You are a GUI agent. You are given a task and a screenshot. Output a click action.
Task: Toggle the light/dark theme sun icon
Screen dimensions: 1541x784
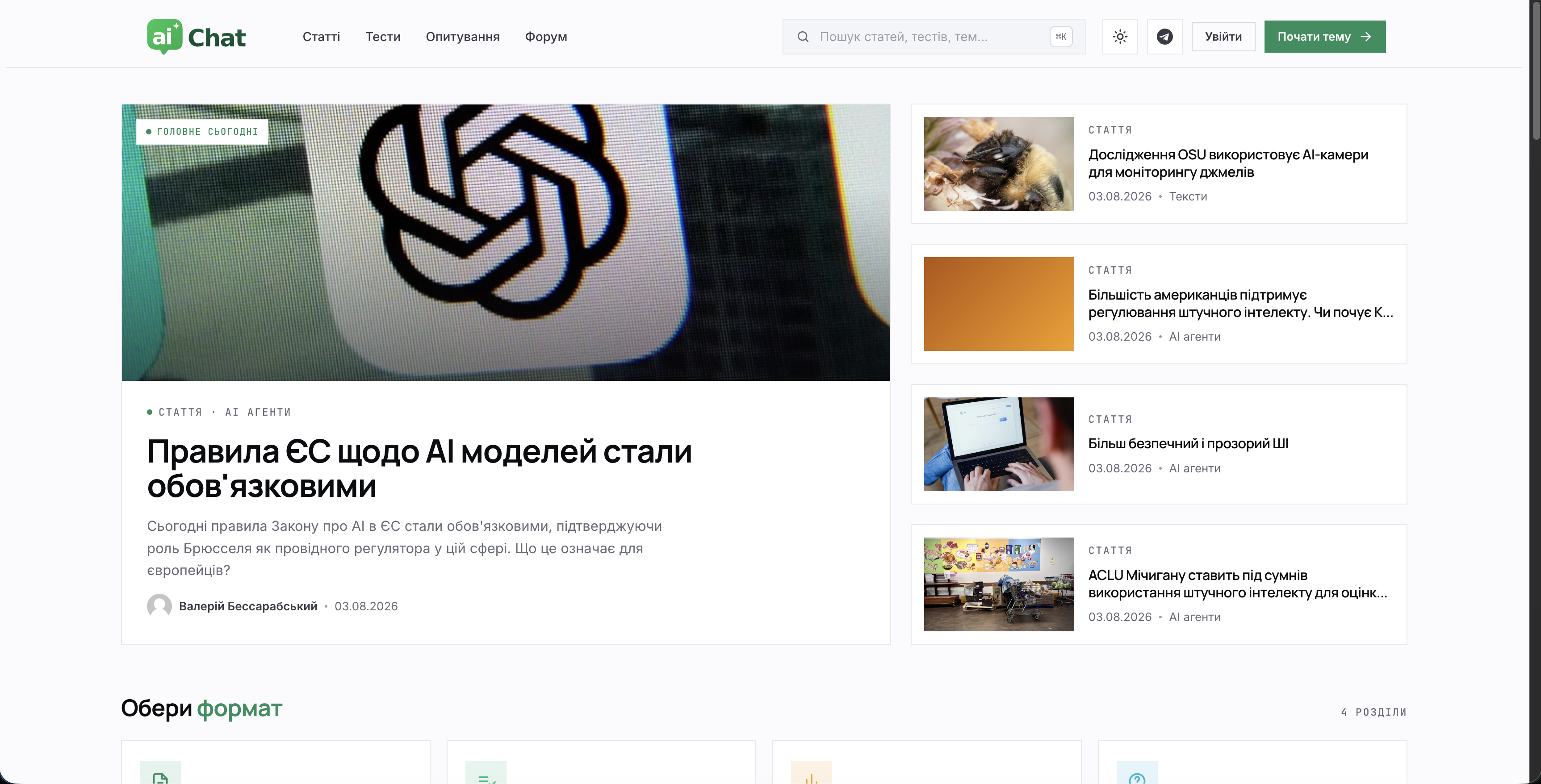point(1120,37)
